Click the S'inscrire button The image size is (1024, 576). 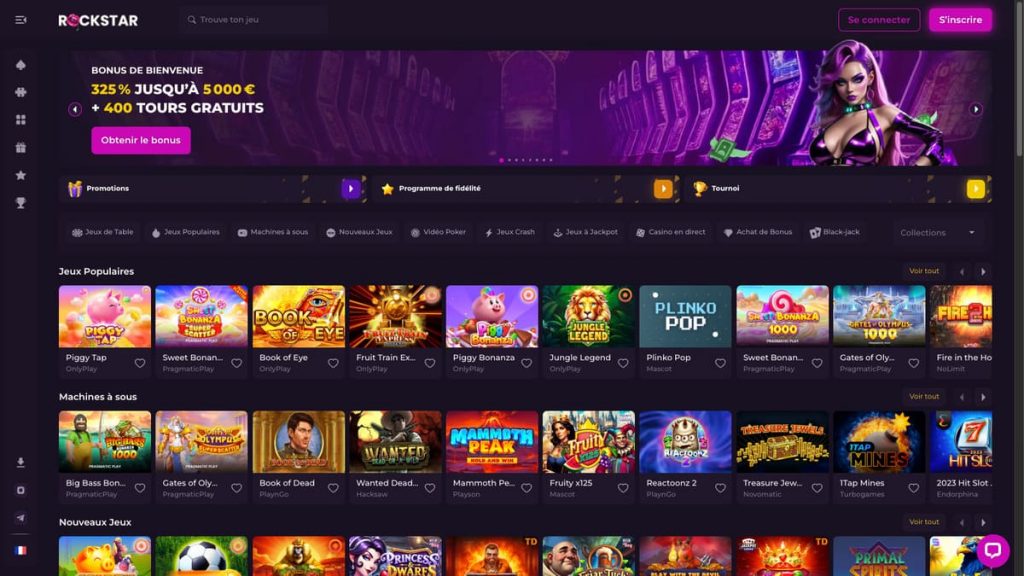click(960, 20)
